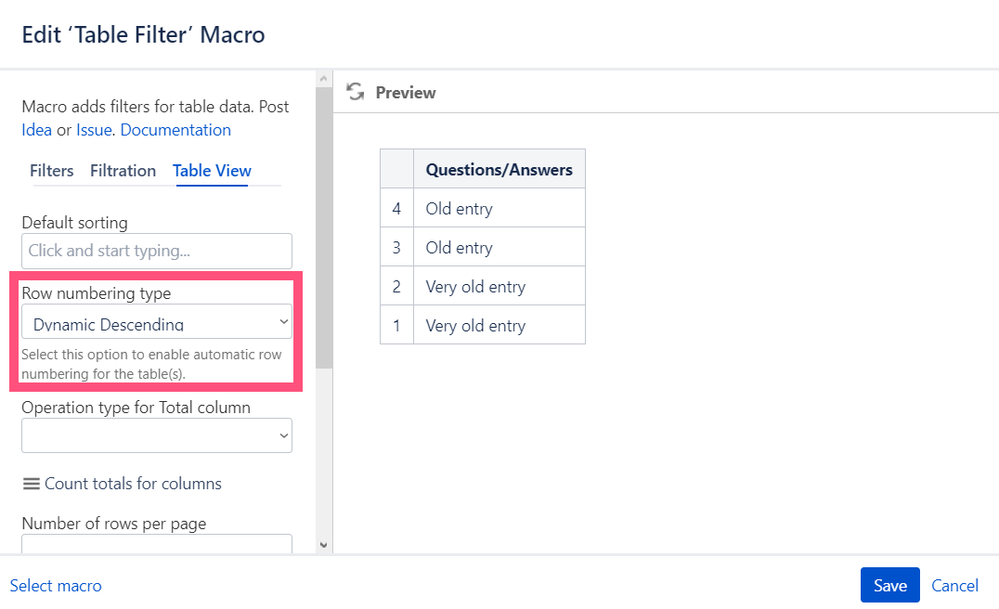This screenshot has height=609, width=999.
Task: Expand Operation type for Total column dropdown
Action: (157, 436)
